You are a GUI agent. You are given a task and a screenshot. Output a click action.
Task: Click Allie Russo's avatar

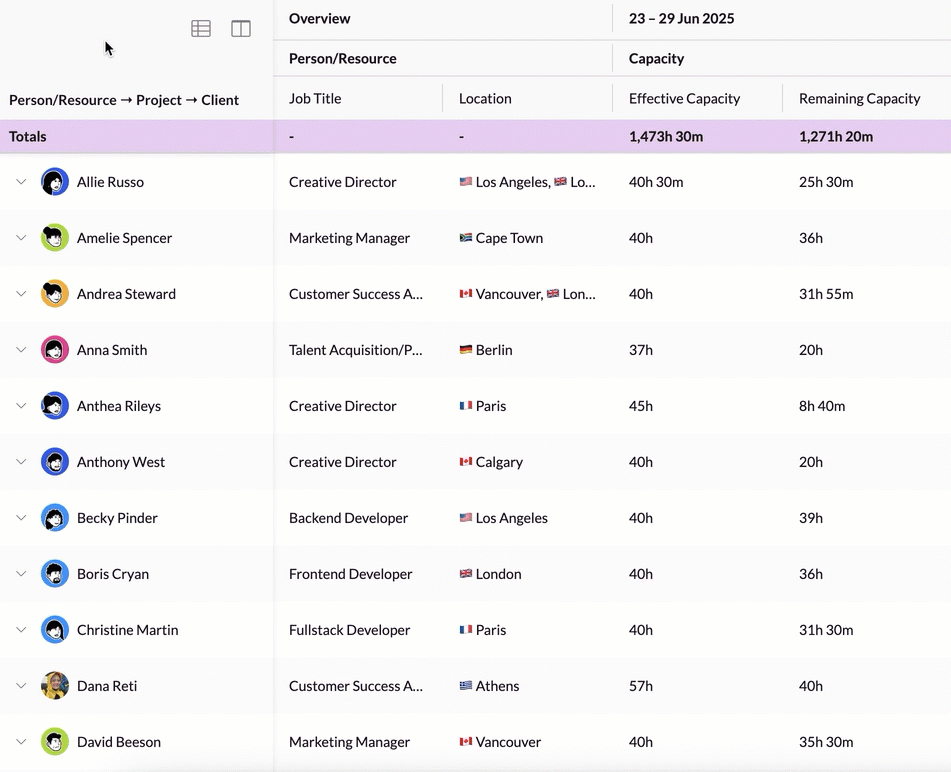point(55,182)
